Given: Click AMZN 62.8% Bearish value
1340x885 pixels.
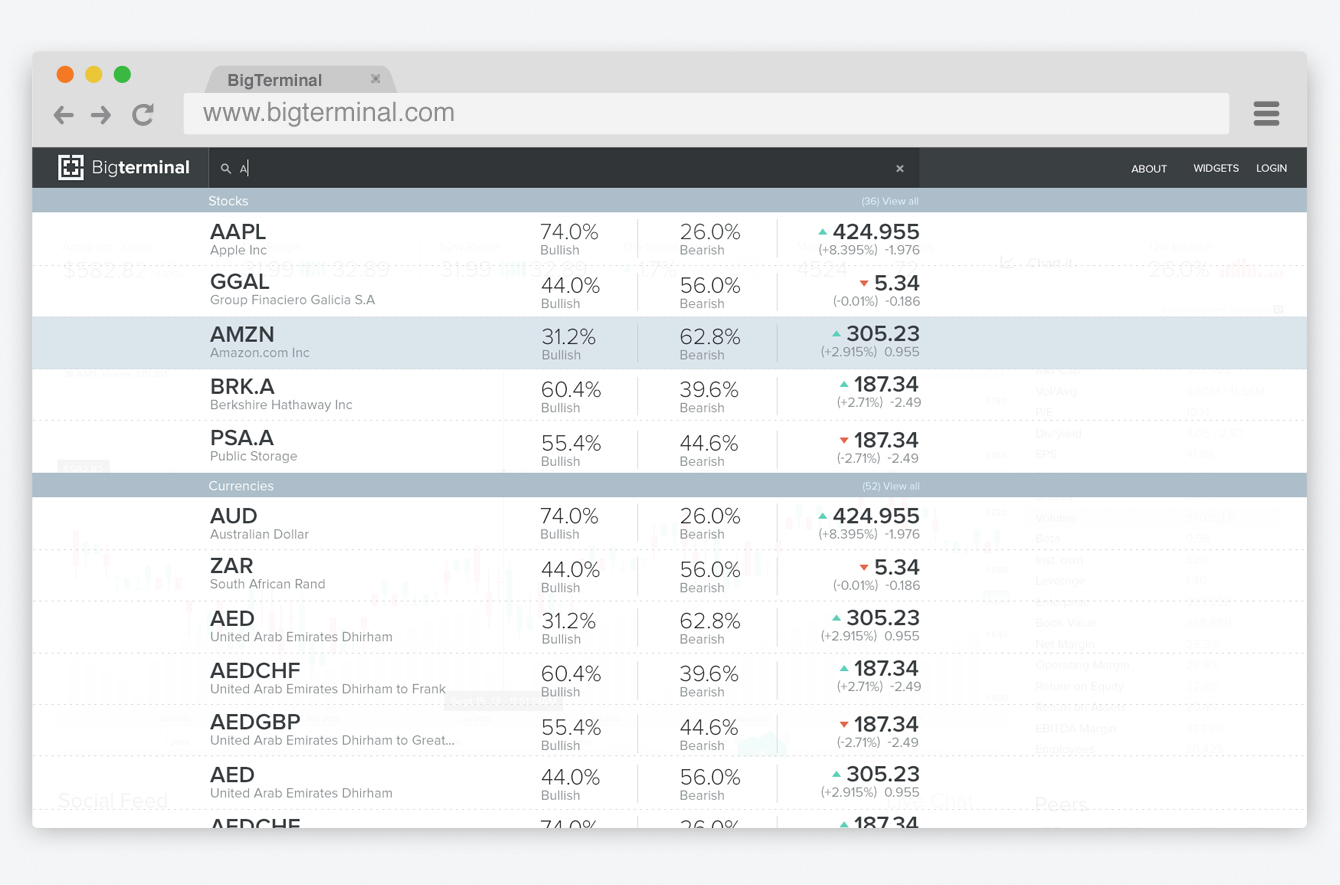Looking at the screenshot, I should click(710, 338).
